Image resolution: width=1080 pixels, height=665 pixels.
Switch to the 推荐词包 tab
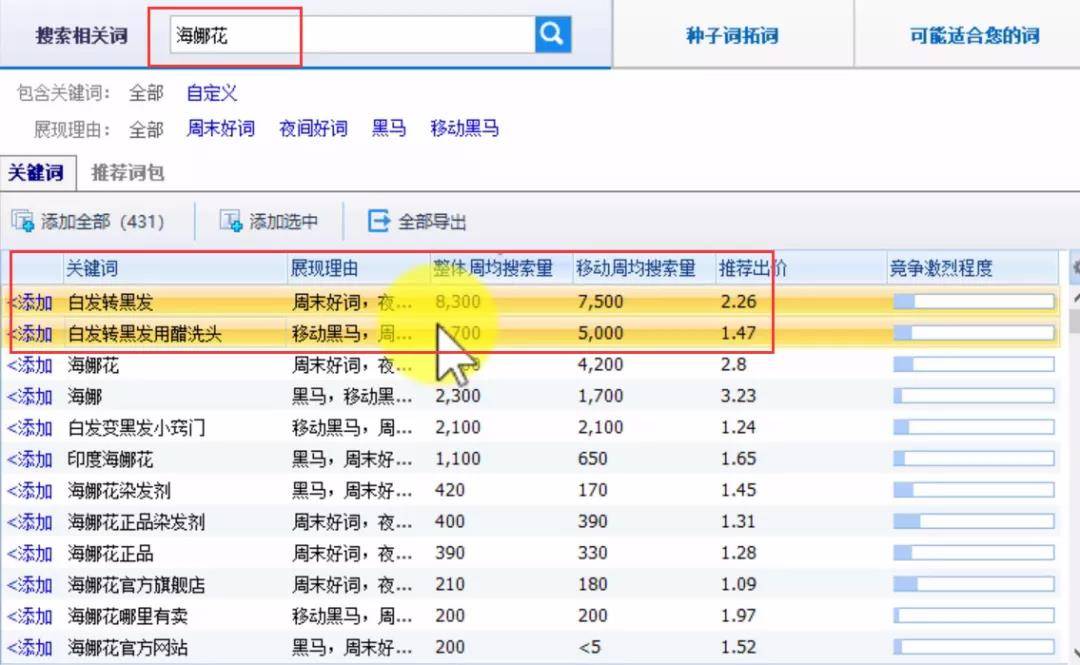point(128,172)
